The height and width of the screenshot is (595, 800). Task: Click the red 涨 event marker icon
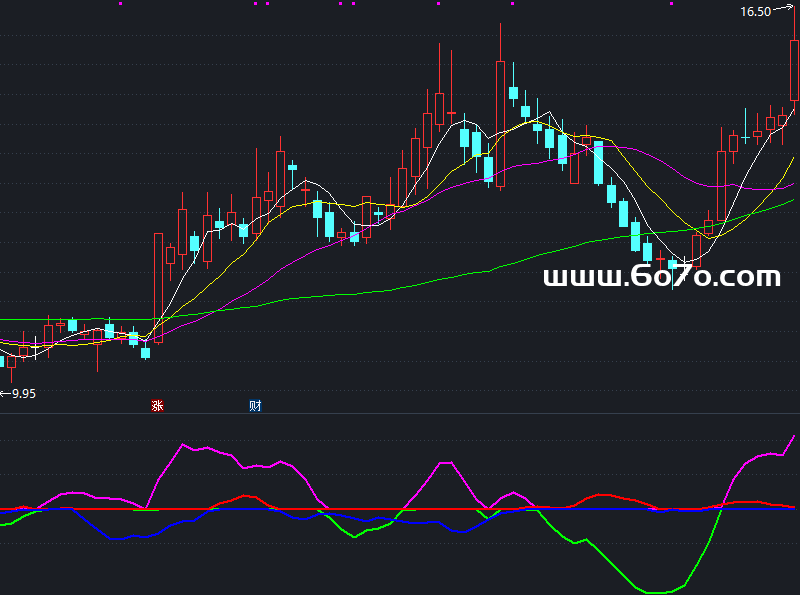click(x=157, y=405)
